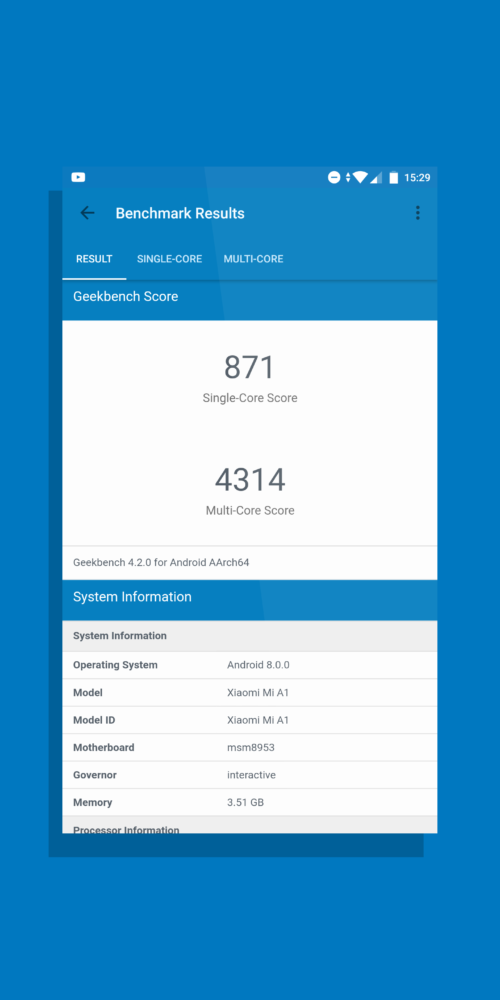The width and height of the screenshot is (500, 1000).
Task: Tap the Operating System row label
Action: 115,665
